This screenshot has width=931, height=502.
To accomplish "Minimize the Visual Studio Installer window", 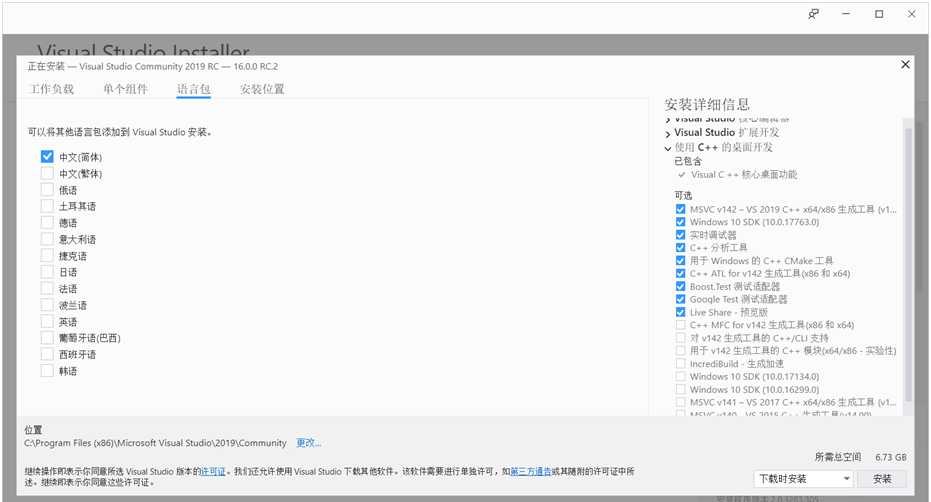I will tap(846, 14).
